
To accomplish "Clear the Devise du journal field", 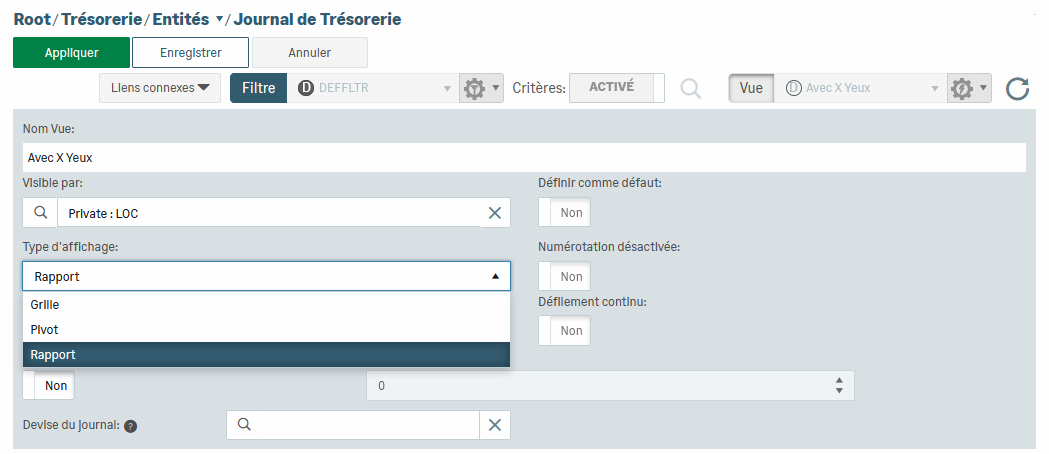I will pyautogui.click(x=494, y=425).
